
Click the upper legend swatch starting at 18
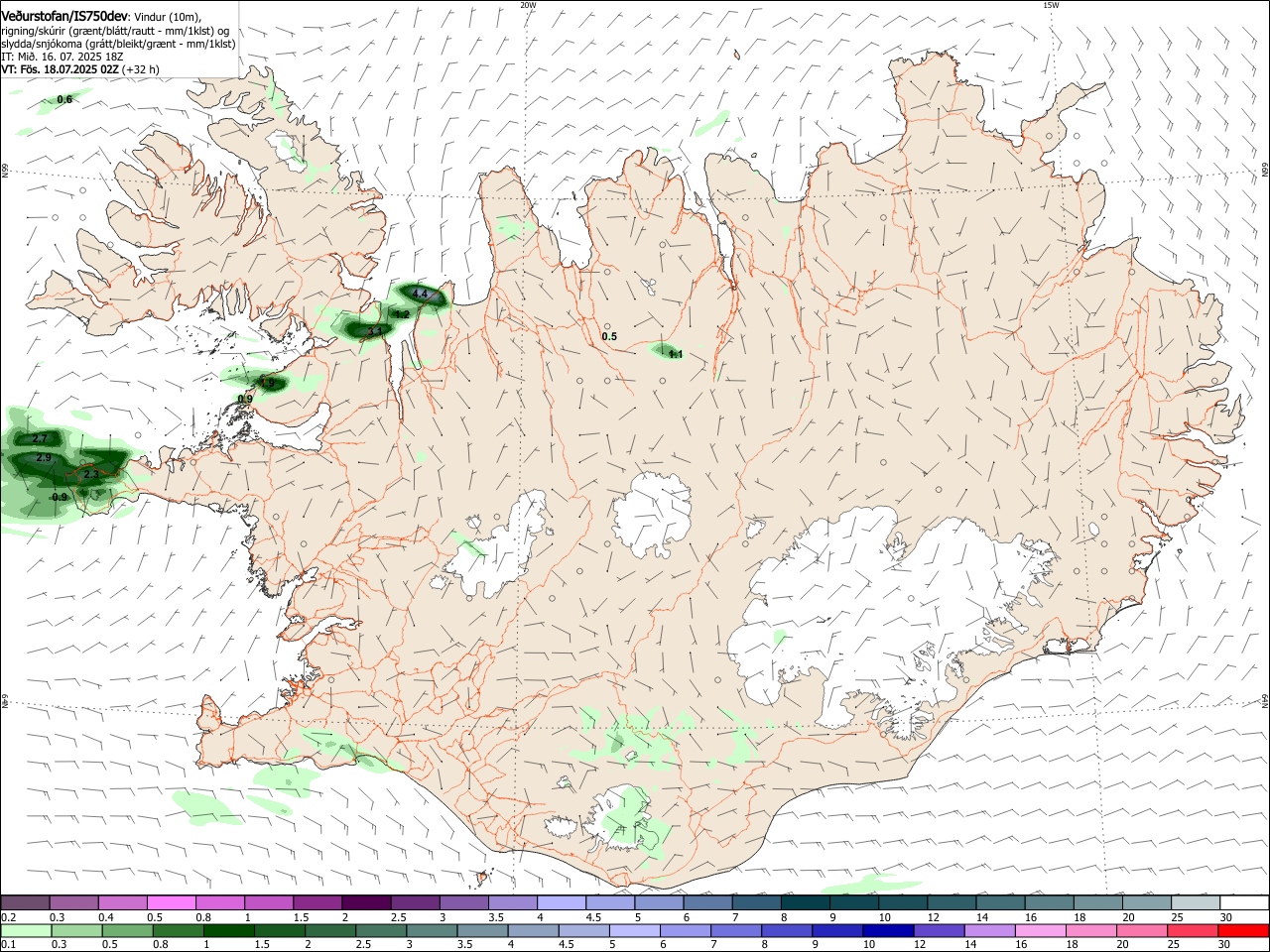click(x=1096, y=903)
